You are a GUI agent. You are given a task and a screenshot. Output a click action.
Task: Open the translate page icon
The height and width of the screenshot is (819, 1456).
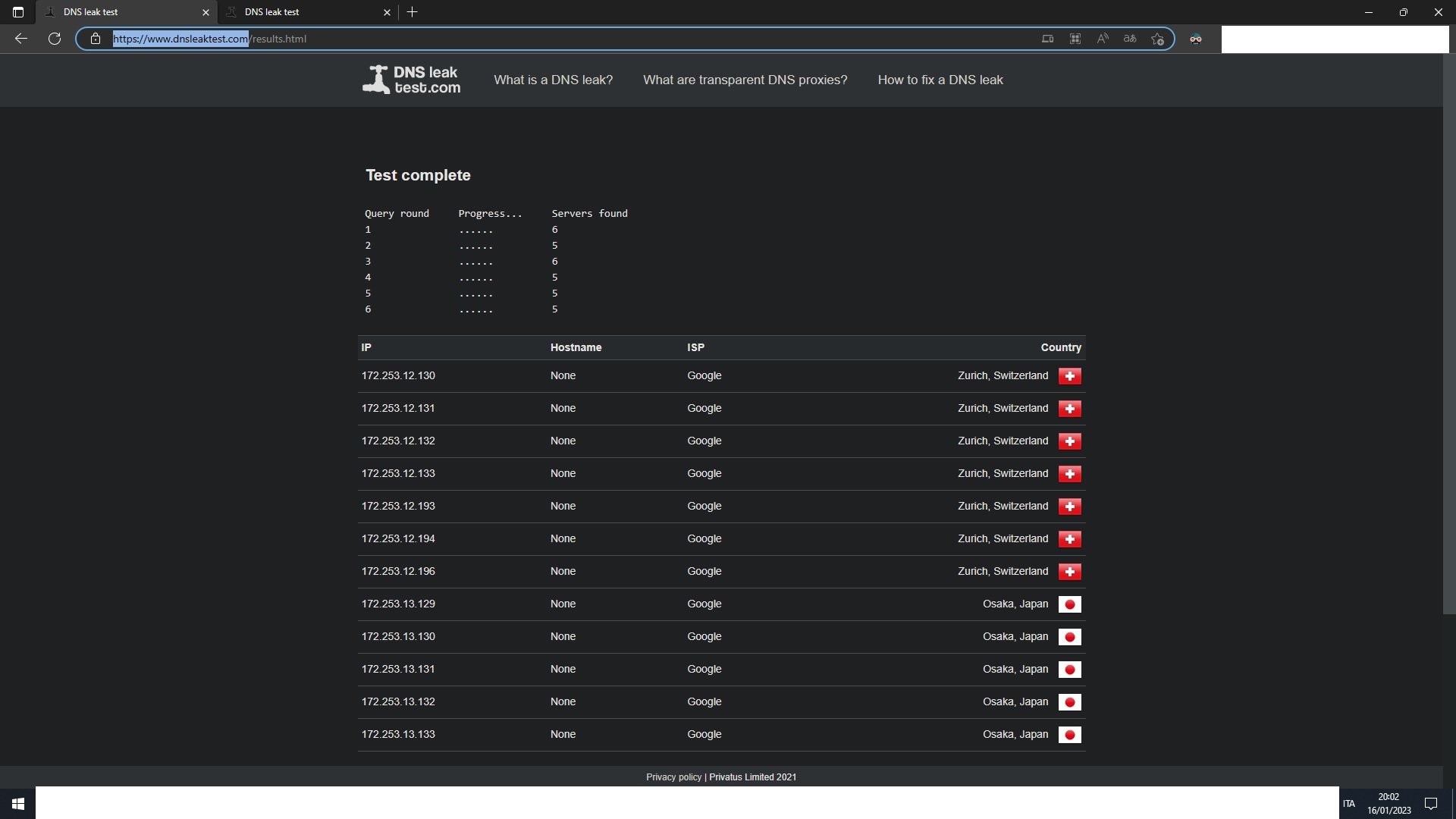click(x=1130, y=39)
